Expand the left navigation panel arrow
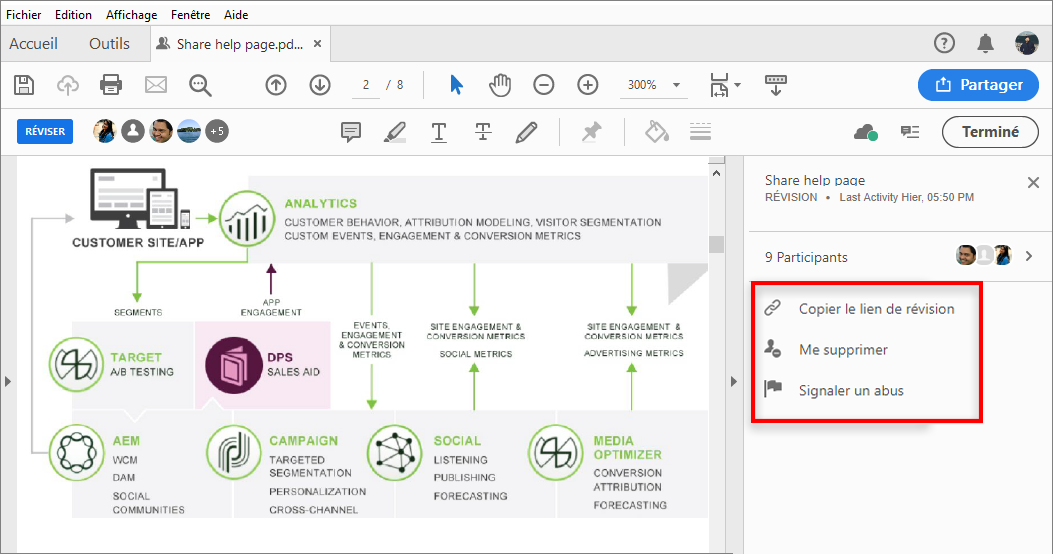Screen dimensions: 1053x554 (x=8, y=381)
